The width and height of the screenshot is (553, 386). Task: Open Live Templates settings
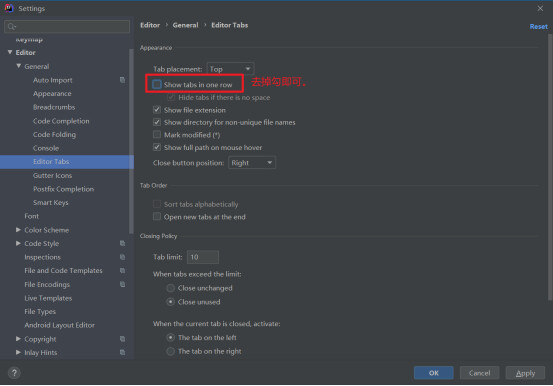point(48,298)
